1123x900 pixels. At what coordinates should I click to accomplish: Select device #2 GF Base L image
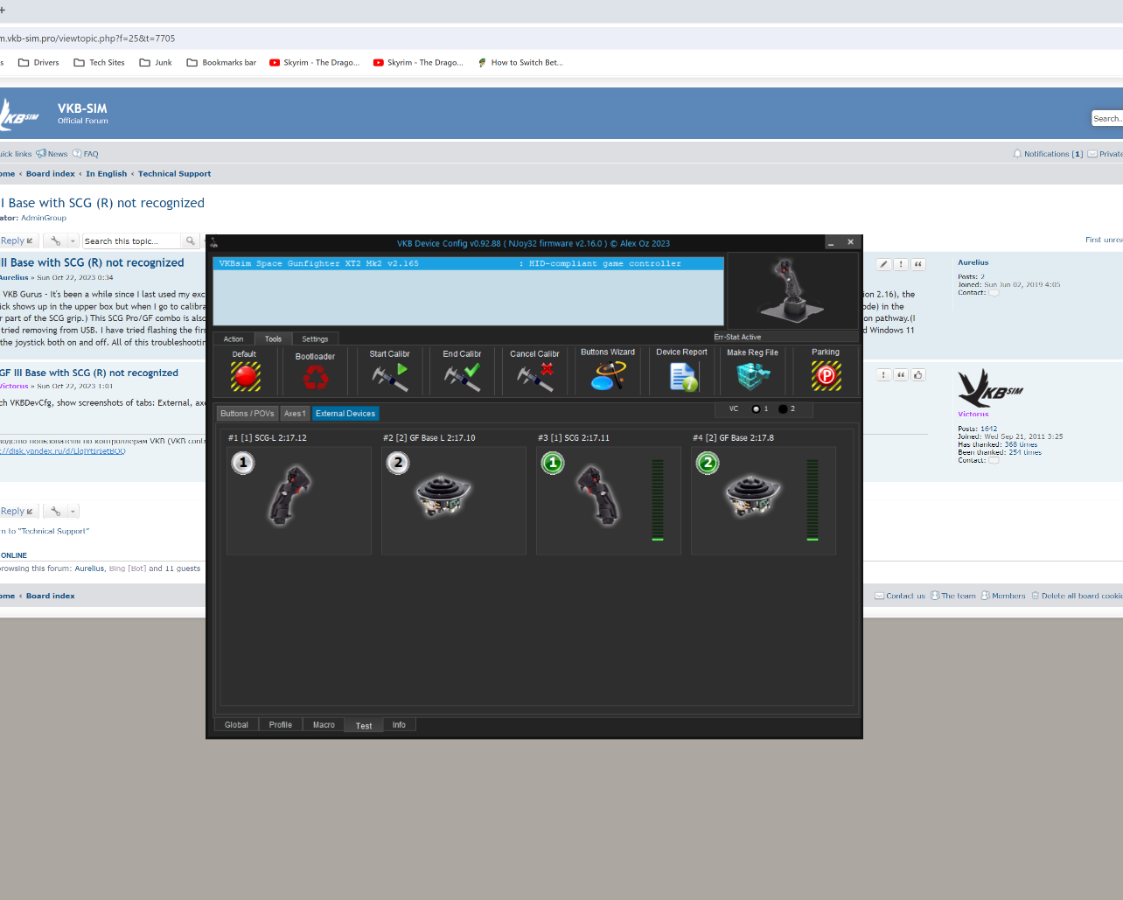point(444,495)
